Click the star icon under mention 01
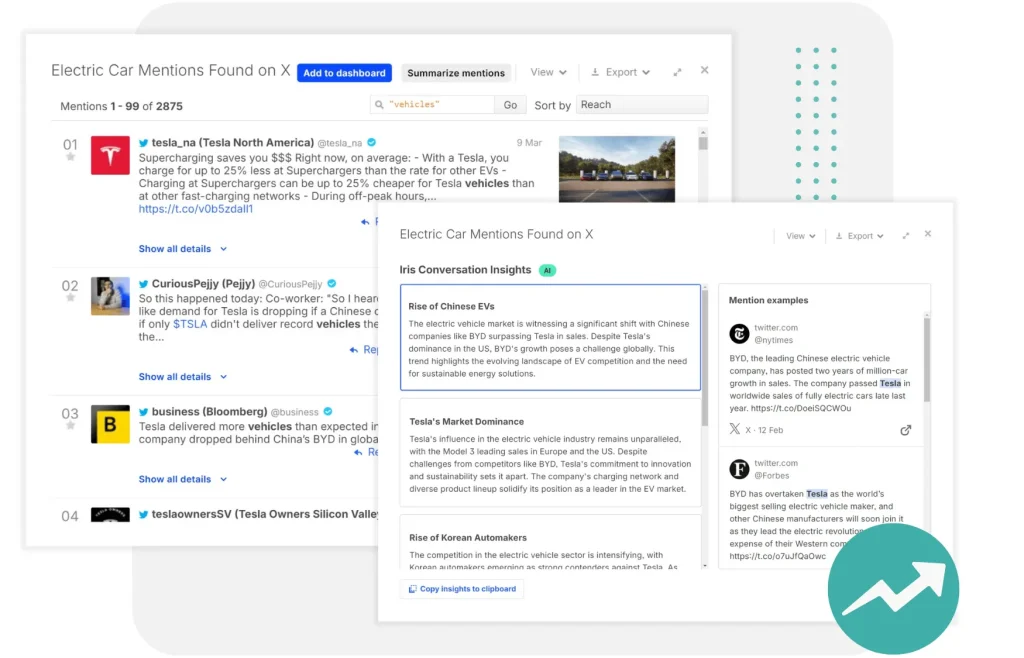The width and height of the screenshot is (1024, 658). pyautogui.click(x=70, y=157)
